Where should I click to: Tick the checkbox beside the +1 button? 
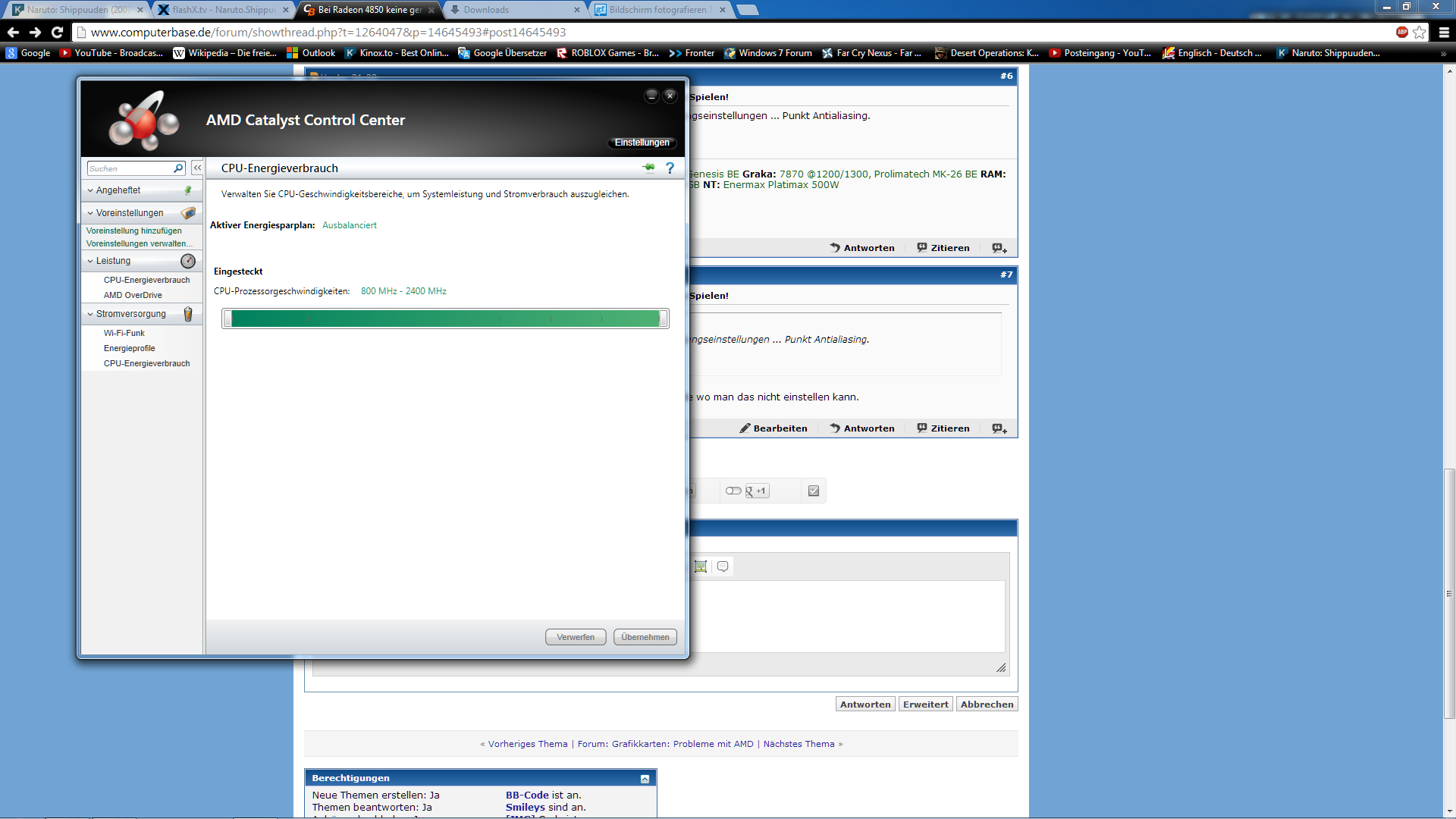point(814,491)
